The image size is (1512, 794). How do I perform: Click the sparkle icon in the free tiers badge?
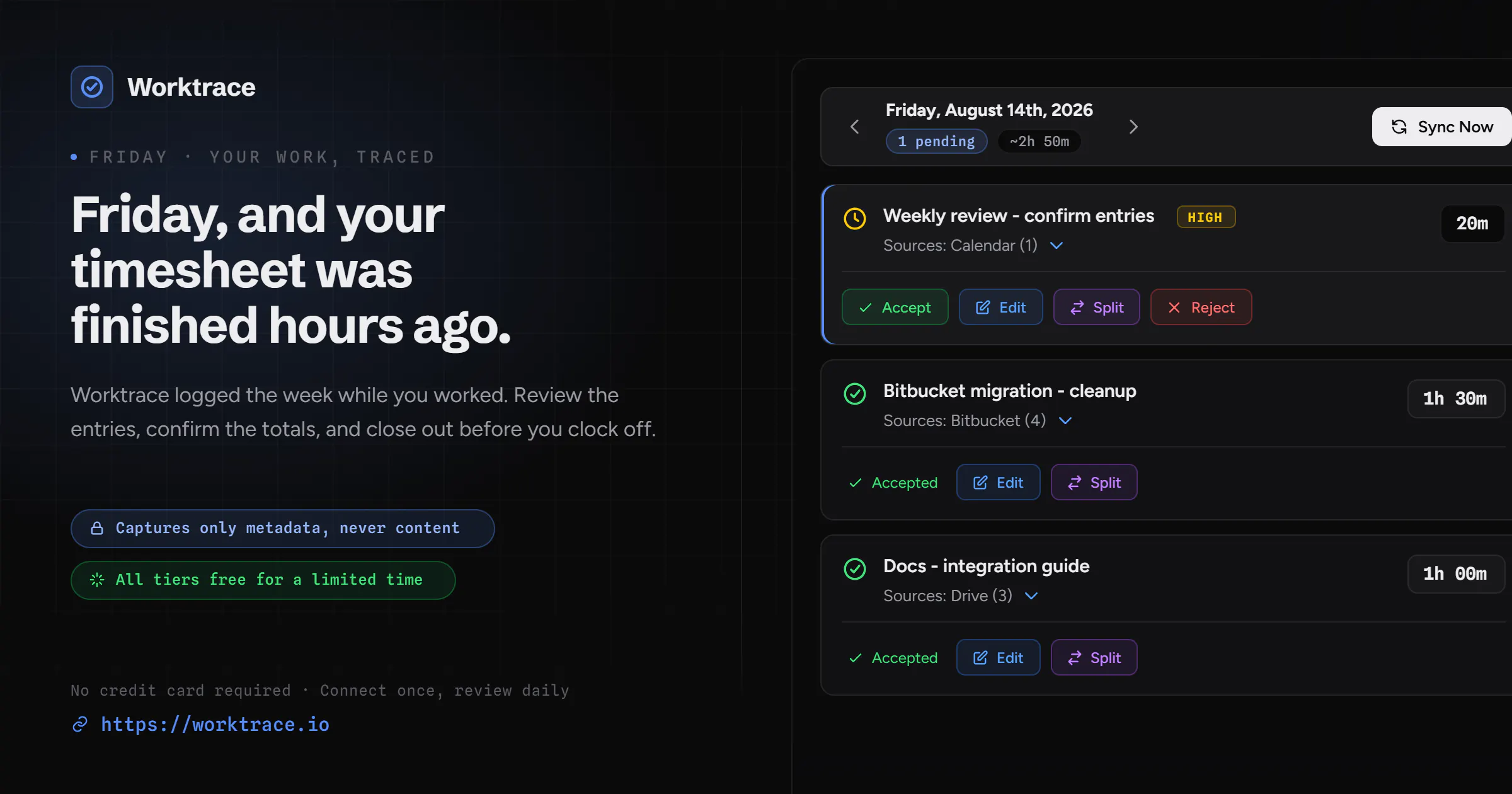(x=97, y=580)
